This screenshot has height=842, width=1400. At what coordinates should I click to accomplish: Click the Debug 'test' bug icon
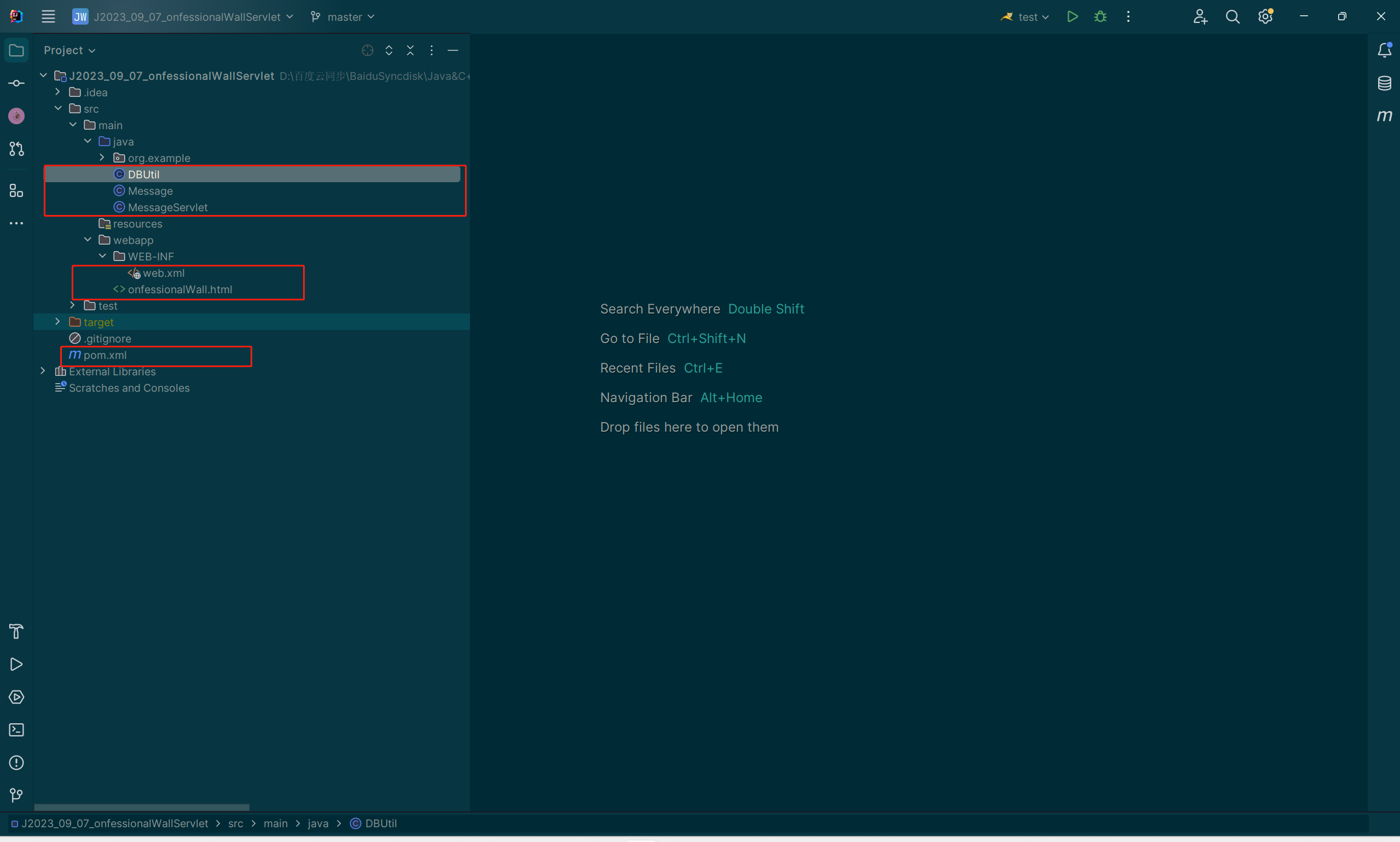click(x=1100, y=17)
